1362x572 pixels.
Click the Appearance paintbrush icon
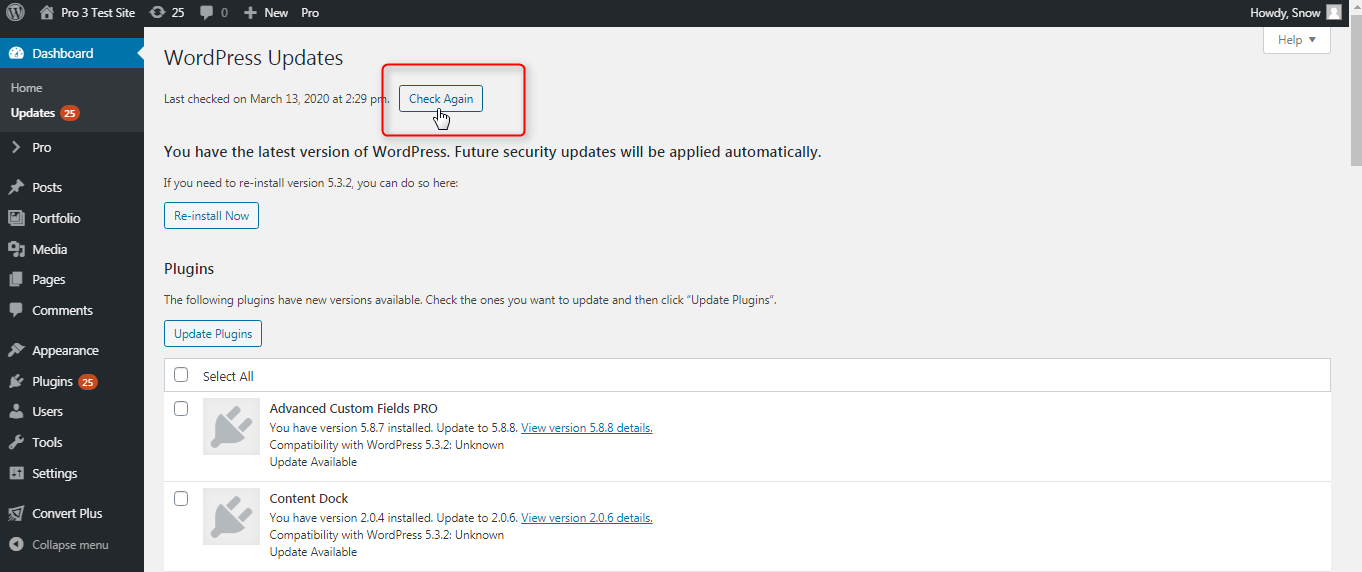(16, 351)
